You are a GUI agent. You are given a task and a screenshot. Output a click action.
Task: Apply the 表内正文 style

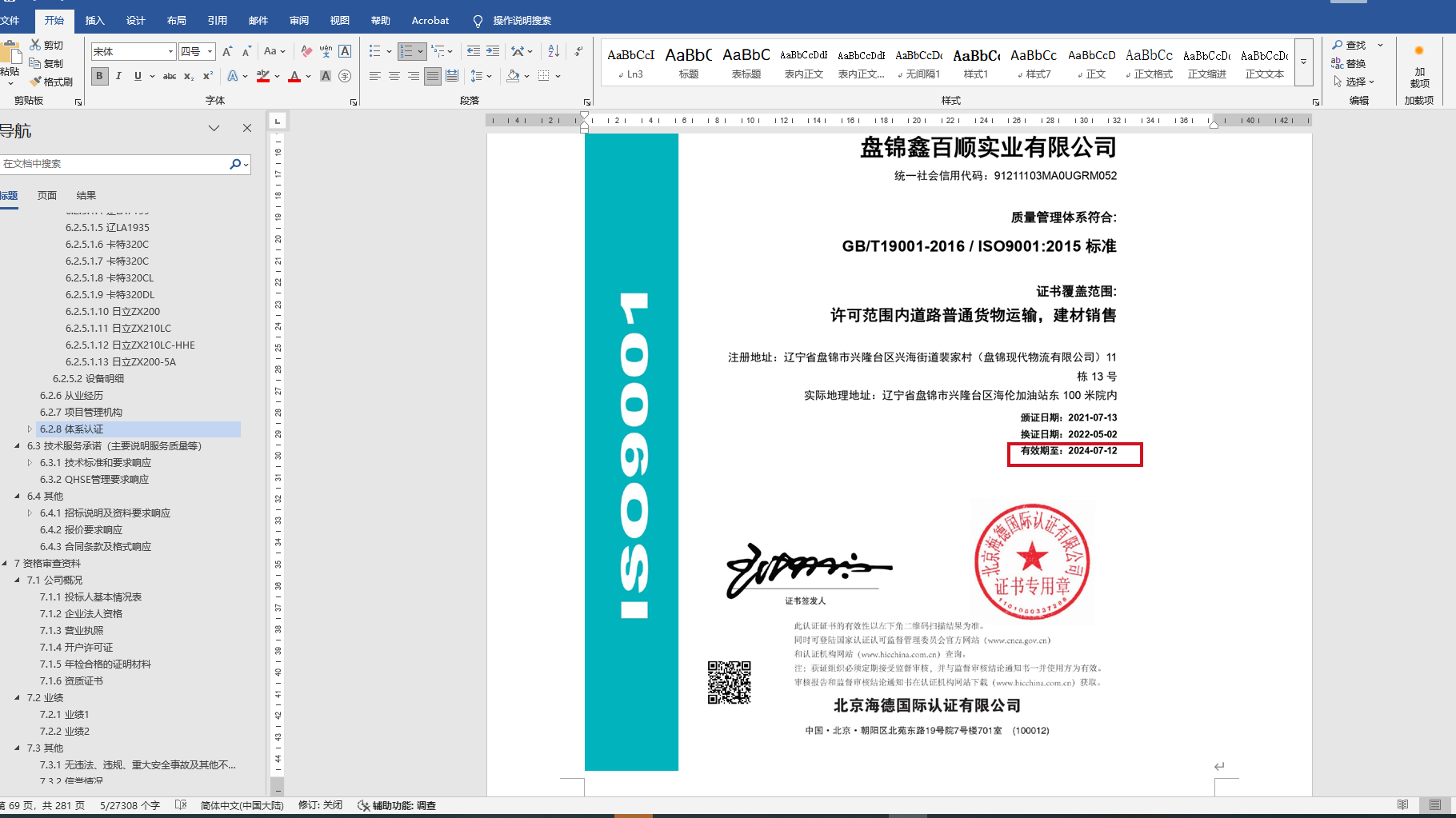point(804,62)
